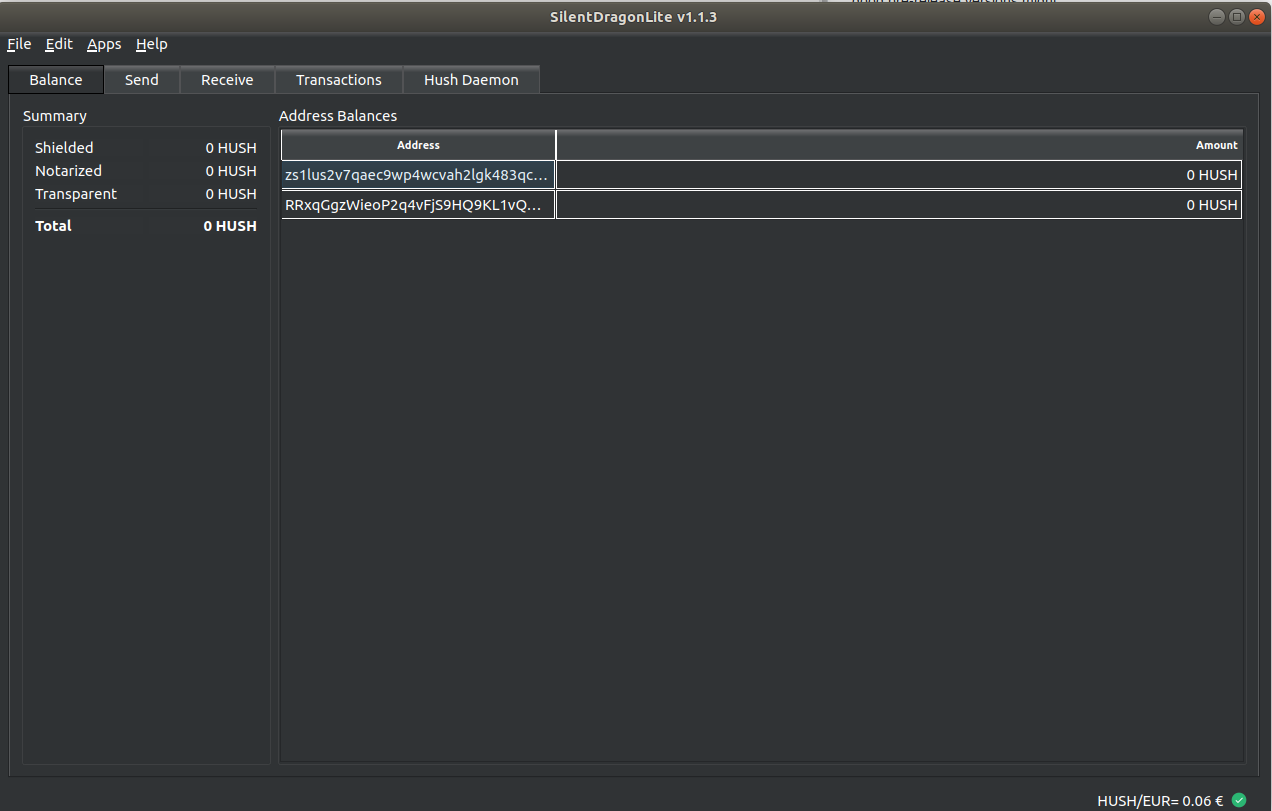Select the RRxqGgzWieoP2q4vFjS9HQ9KL1vQ address cell
Screen dimensions: 1272x811
pos(418,205)
